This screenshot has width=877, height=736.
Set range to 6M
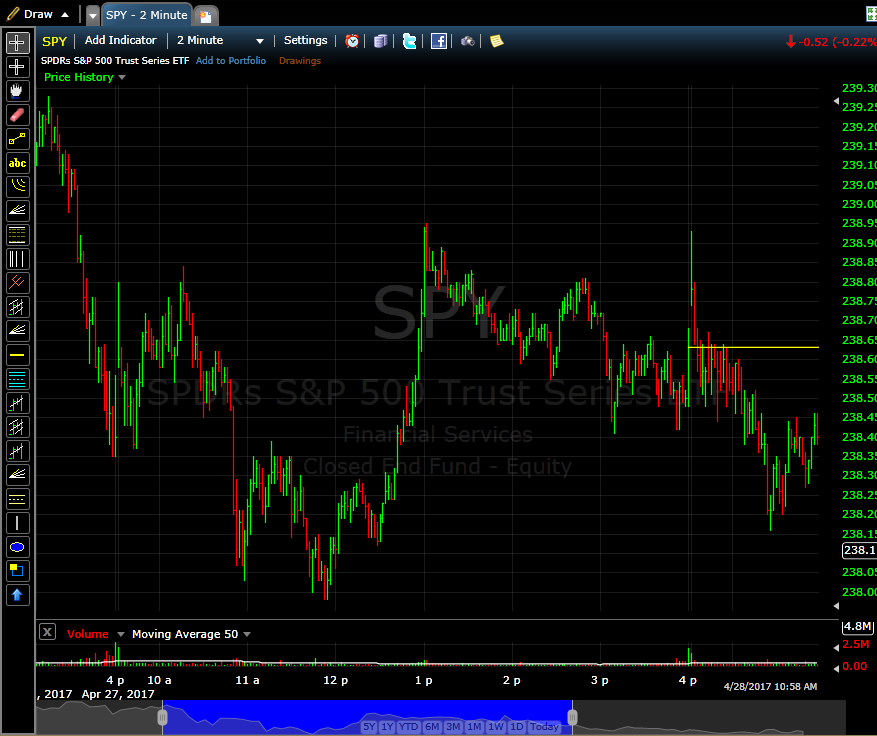coord(432,726)
